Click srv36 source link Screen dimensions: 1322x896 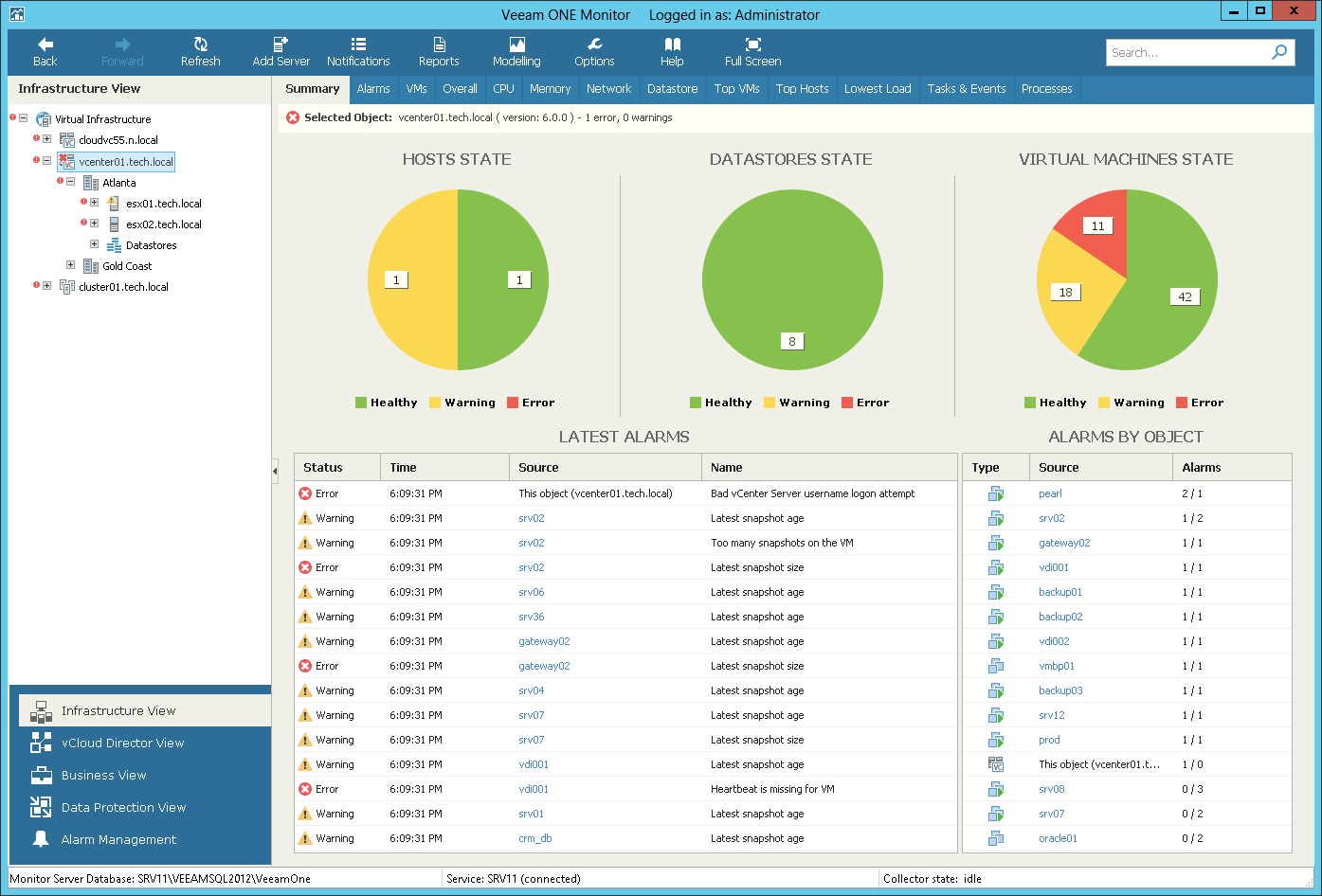point(532,617)
